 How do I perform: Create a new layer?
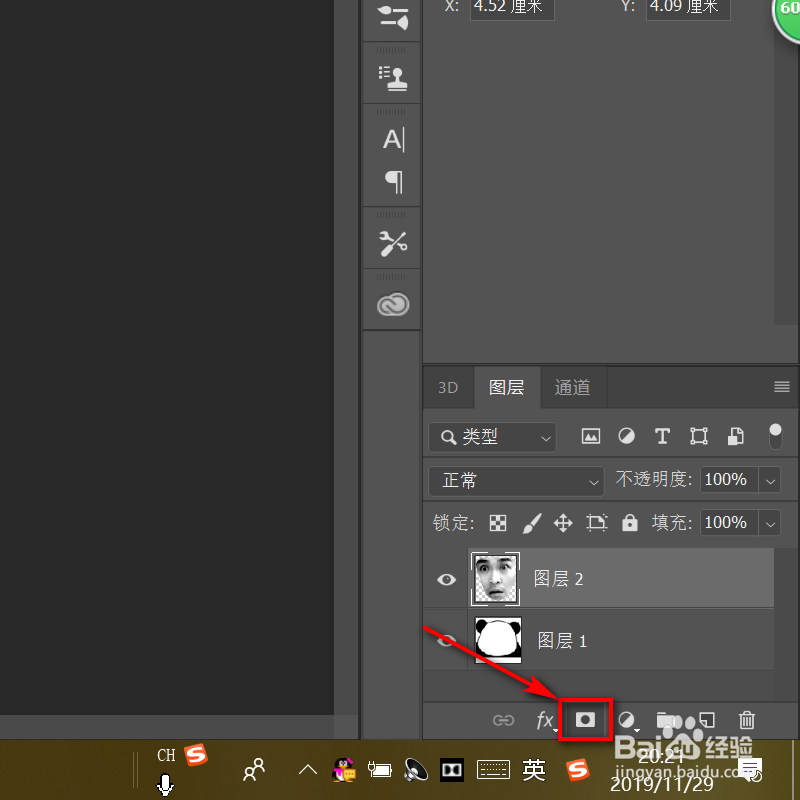pyautogui.click(x=706, y=720)
